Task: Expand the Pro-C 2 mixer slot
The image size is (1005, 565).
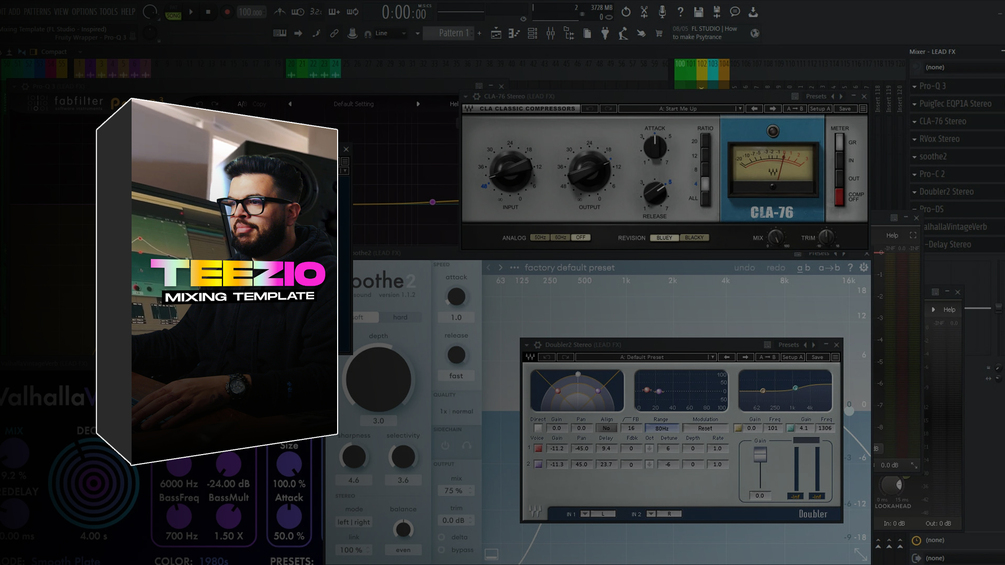Action: click(x=915, y=174)
